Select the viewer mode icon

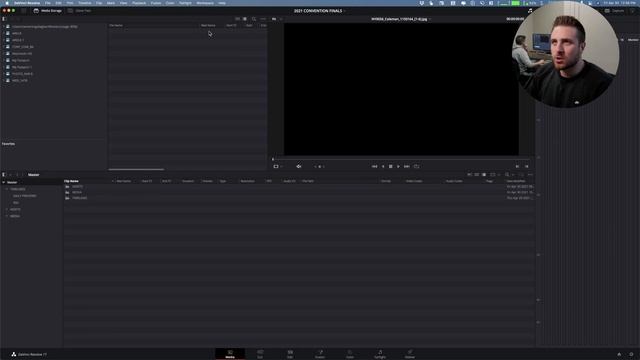[x=276, y=167]
